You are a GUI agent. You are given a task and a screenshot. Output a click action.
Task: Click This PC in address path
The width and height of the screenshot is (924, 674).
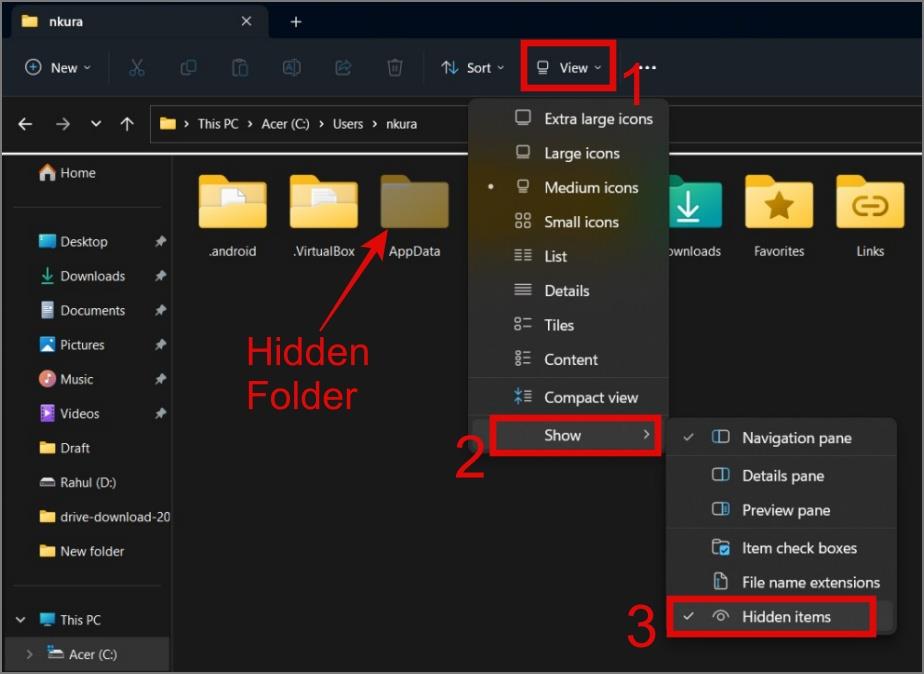(x=218, y=124)
